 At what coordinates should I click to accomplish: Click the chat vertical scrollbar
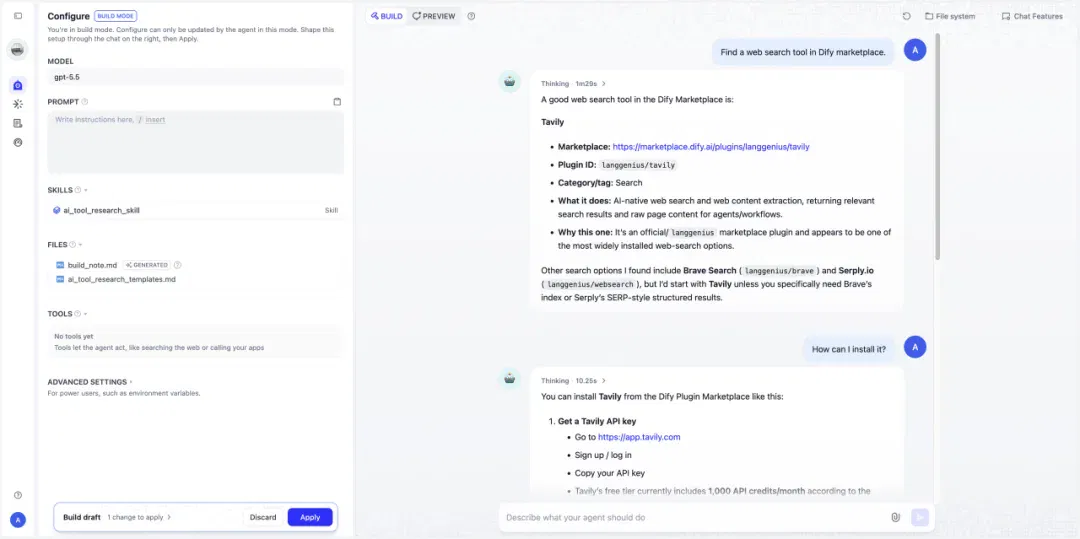click(x=937, y=147)
